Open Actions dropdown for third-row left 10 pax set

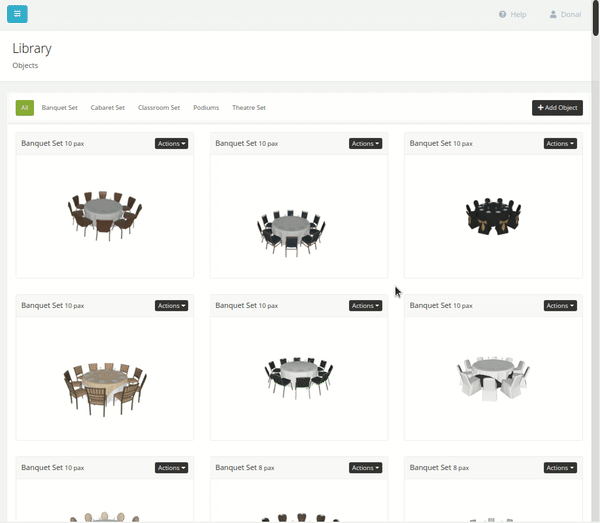point(171,468)
